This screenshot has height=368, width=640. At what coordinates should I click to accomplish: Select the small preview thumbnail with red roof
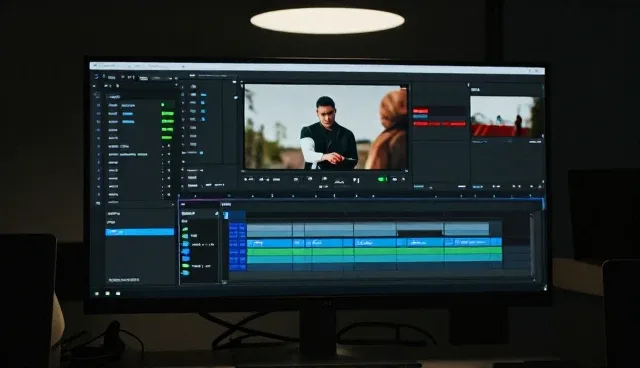506,117
